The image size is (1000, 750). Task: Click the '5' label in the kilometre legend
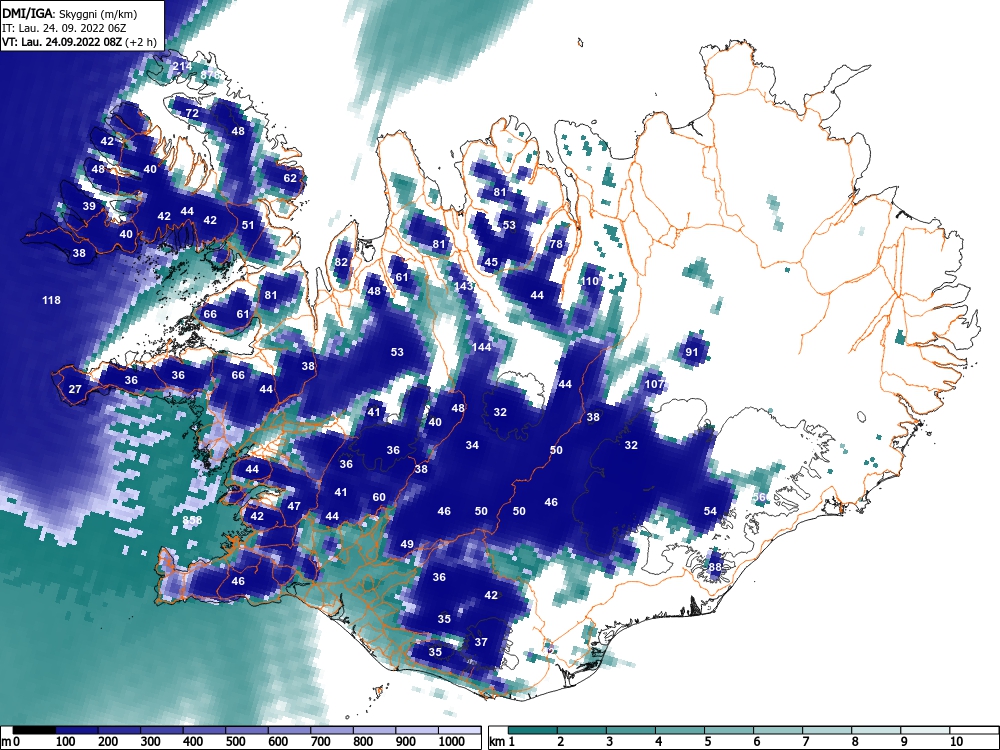click(707, 742)
